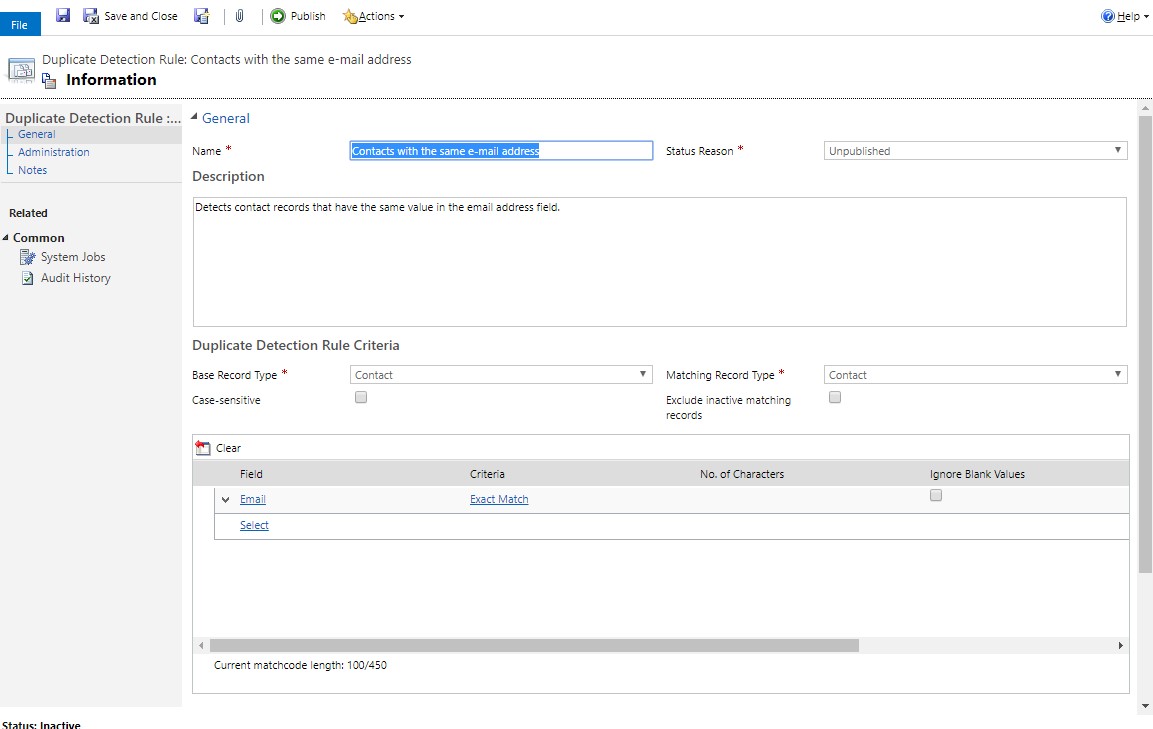Enable the Case-sensitive checkbox
Screen dimensions: 1153x729
pos(361,397)
